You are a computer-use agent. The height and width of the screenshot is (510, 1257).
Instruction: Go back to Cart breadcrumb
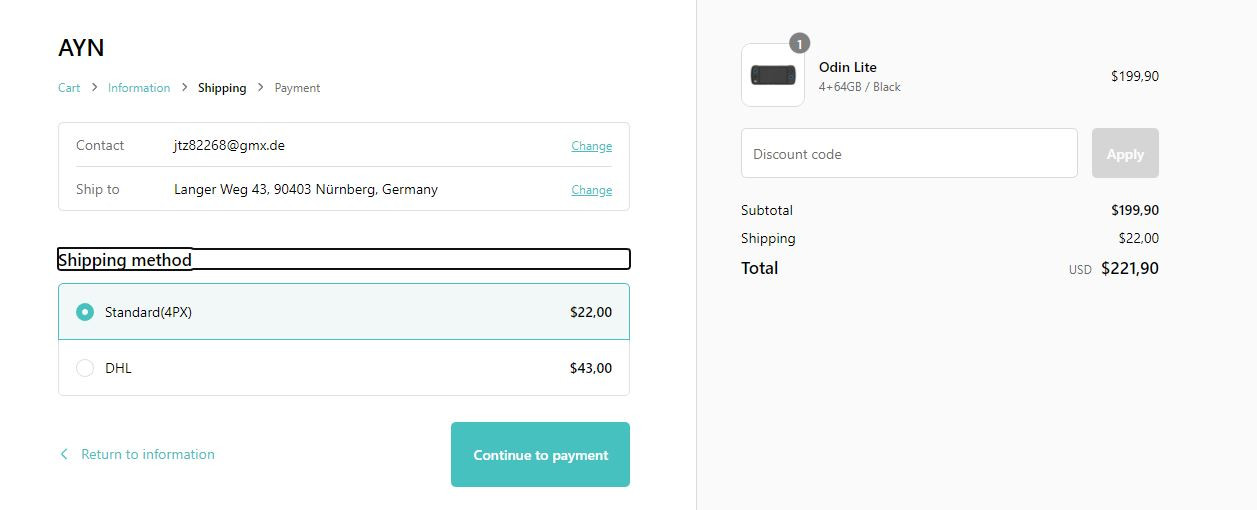(69, 88)
